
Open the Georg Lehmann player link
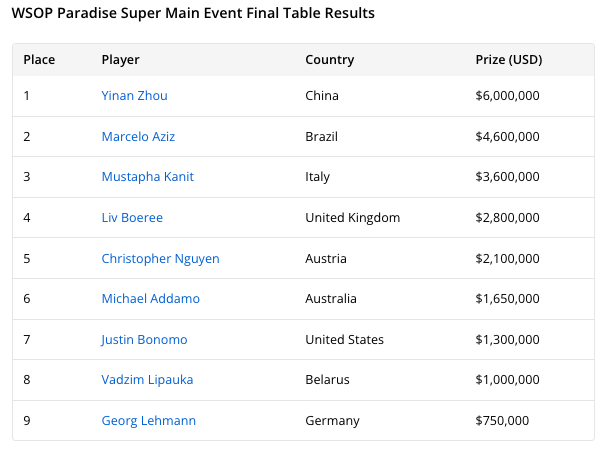pyautogui.click(x=148, y=421)
